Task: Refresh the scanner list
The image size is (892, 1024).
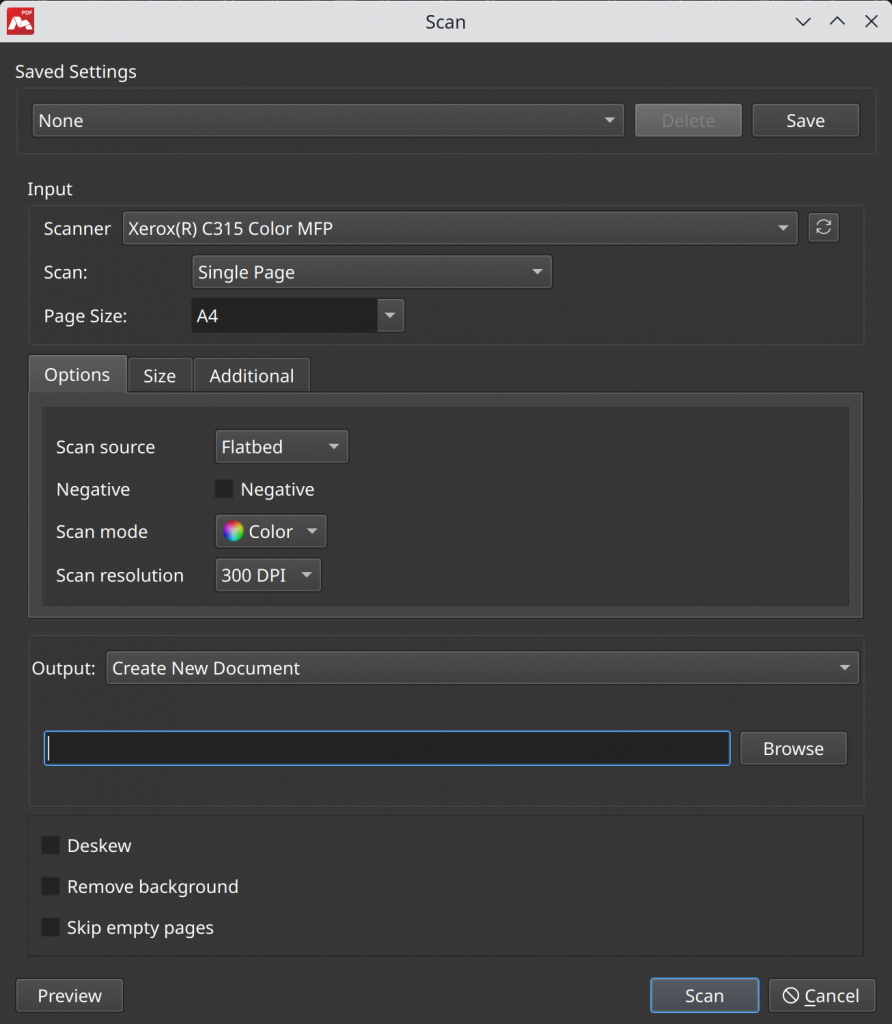Action: (x=822, y=227)
